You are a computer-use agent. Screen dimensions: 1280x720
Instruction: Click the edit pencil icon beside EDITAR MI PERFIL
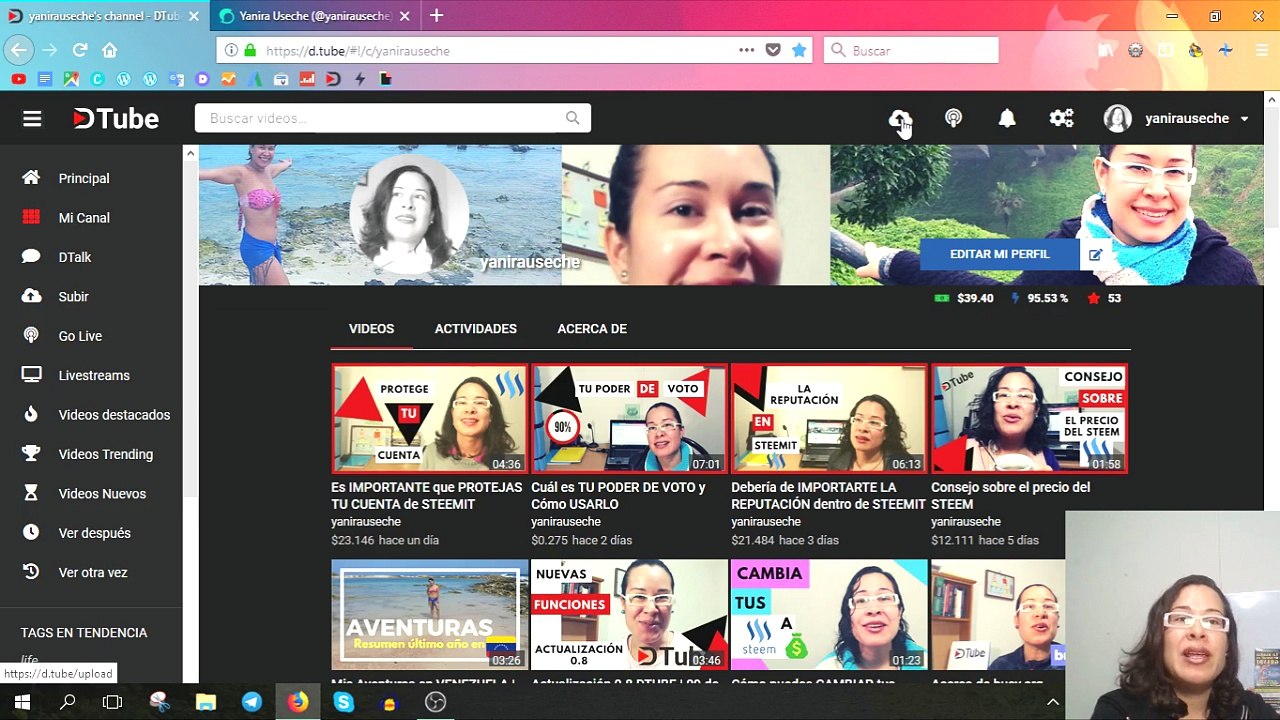[x=1095, y=255]
